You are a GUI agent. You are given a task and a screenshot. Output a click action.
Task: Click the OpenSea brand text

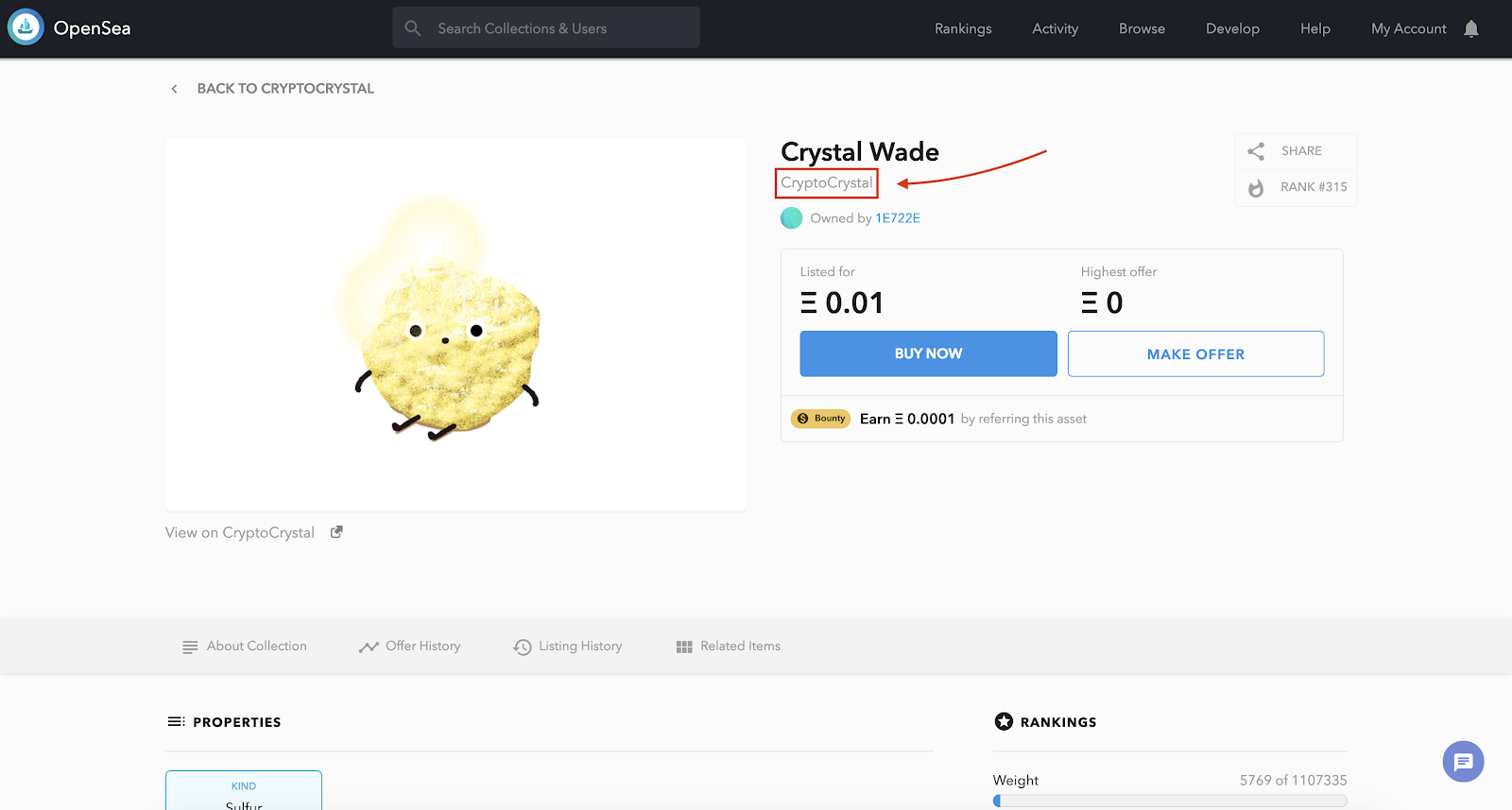click(92, 28)
